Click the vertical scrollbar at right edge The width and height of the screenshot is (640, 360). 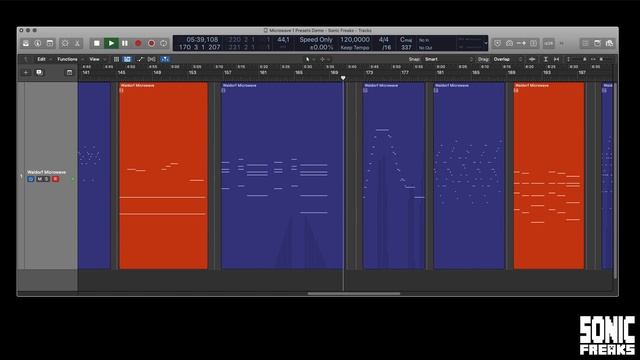coord(616,180)
